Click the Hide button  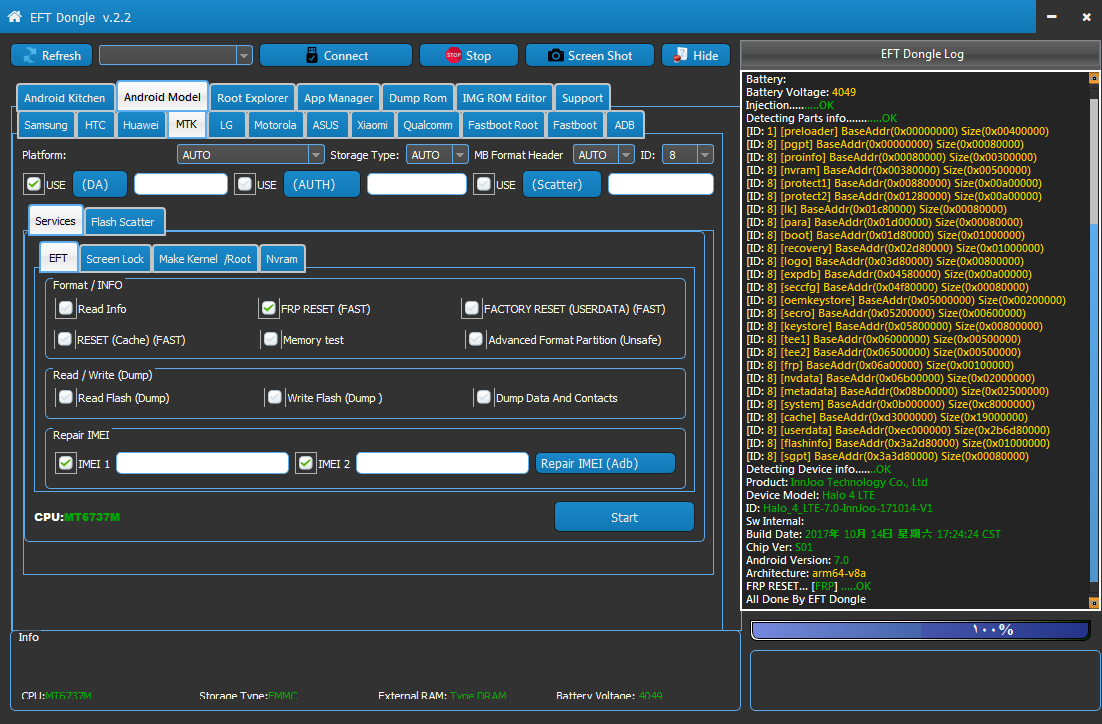tap(696, 56)
